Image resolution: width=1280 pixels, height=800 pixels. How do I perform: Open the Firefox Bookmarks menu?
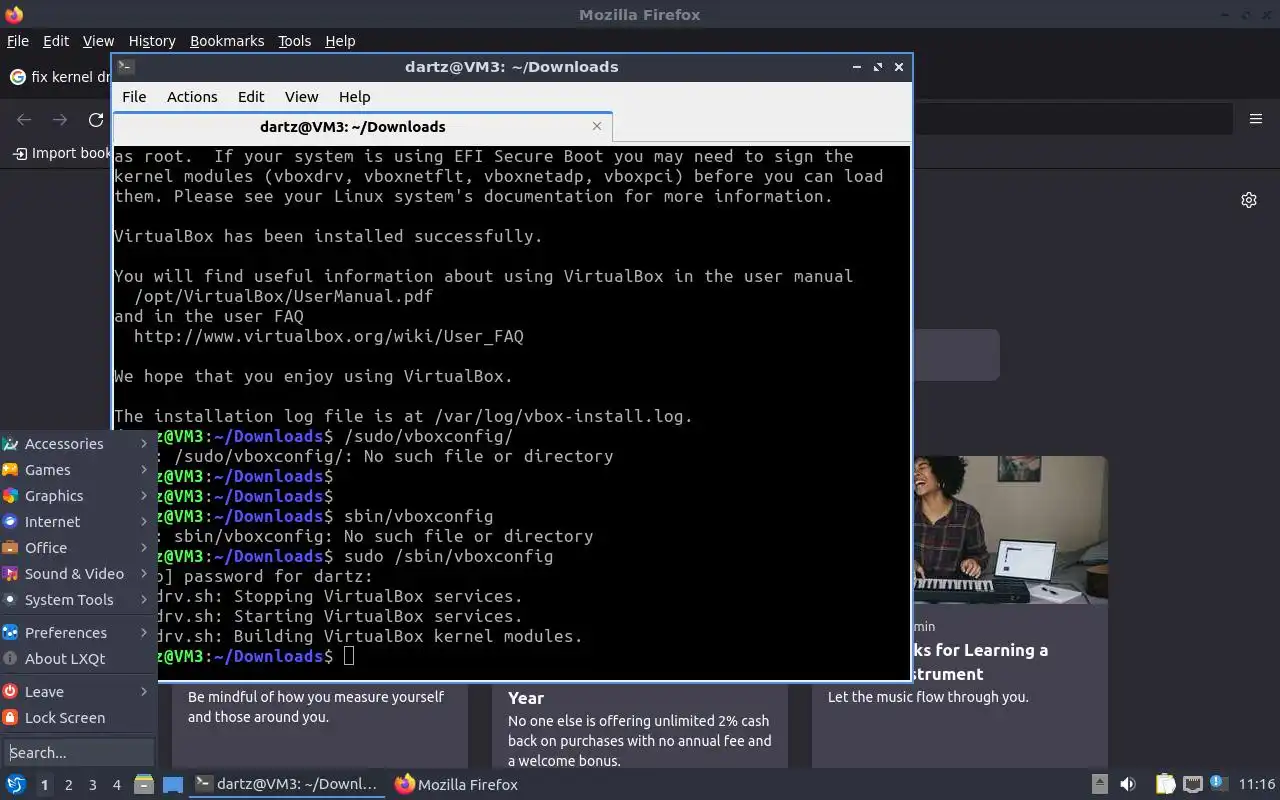[x=227, y=41]
